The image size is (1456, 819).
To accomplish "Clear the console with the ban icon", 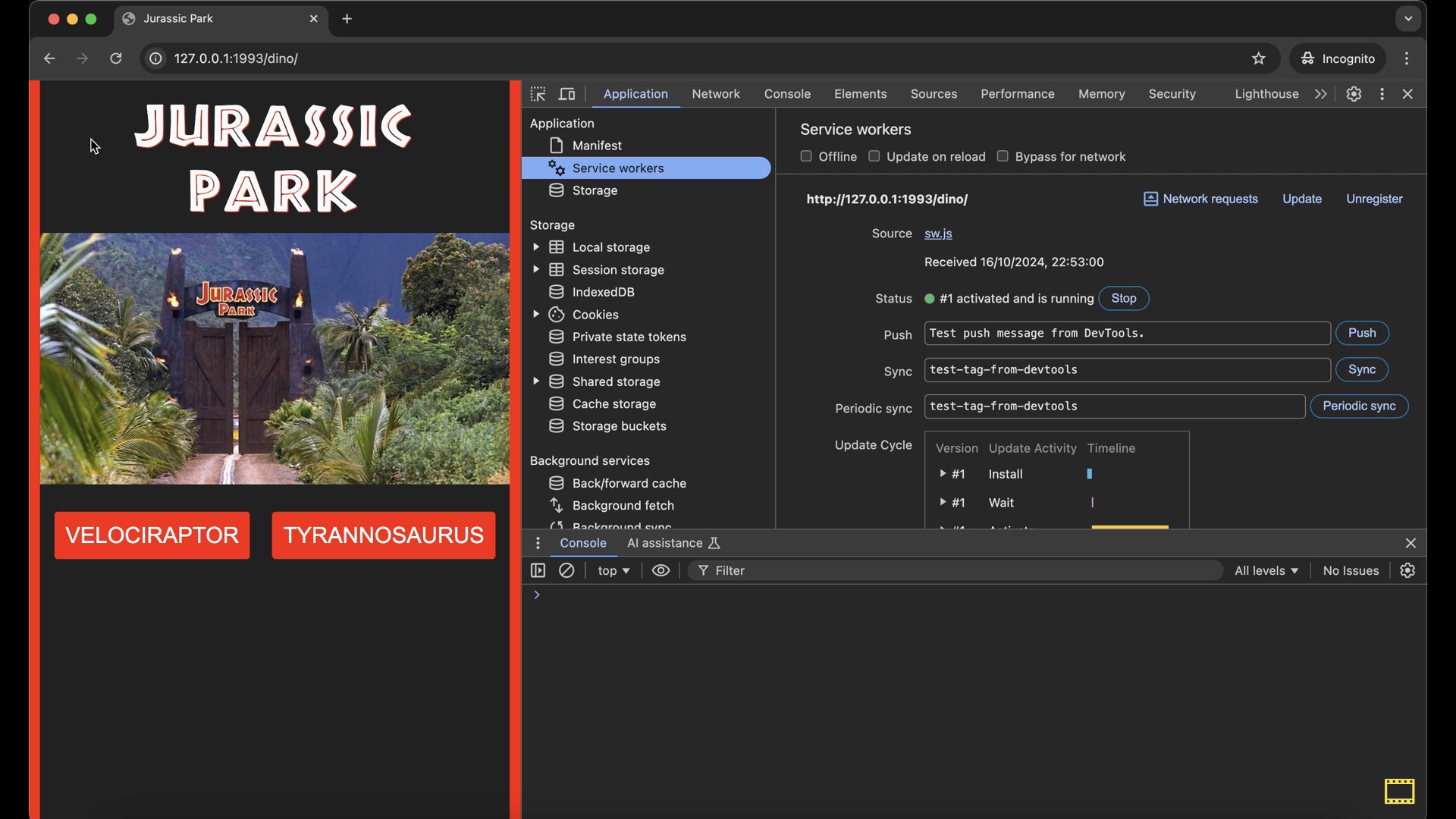I will pos(566,570).
